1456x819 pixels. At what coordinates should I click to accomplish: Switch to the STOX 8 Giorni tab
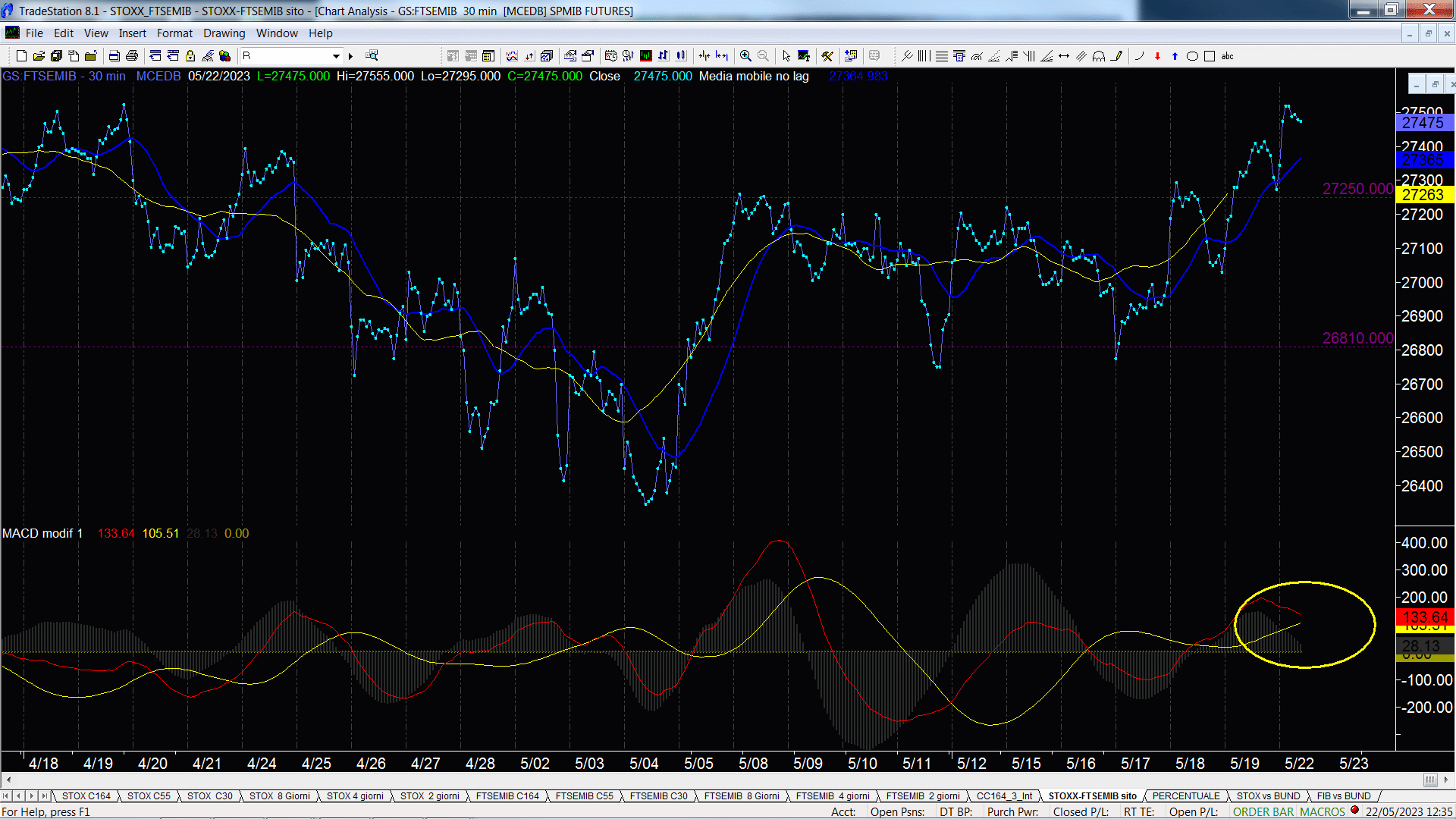coord(280,796)
